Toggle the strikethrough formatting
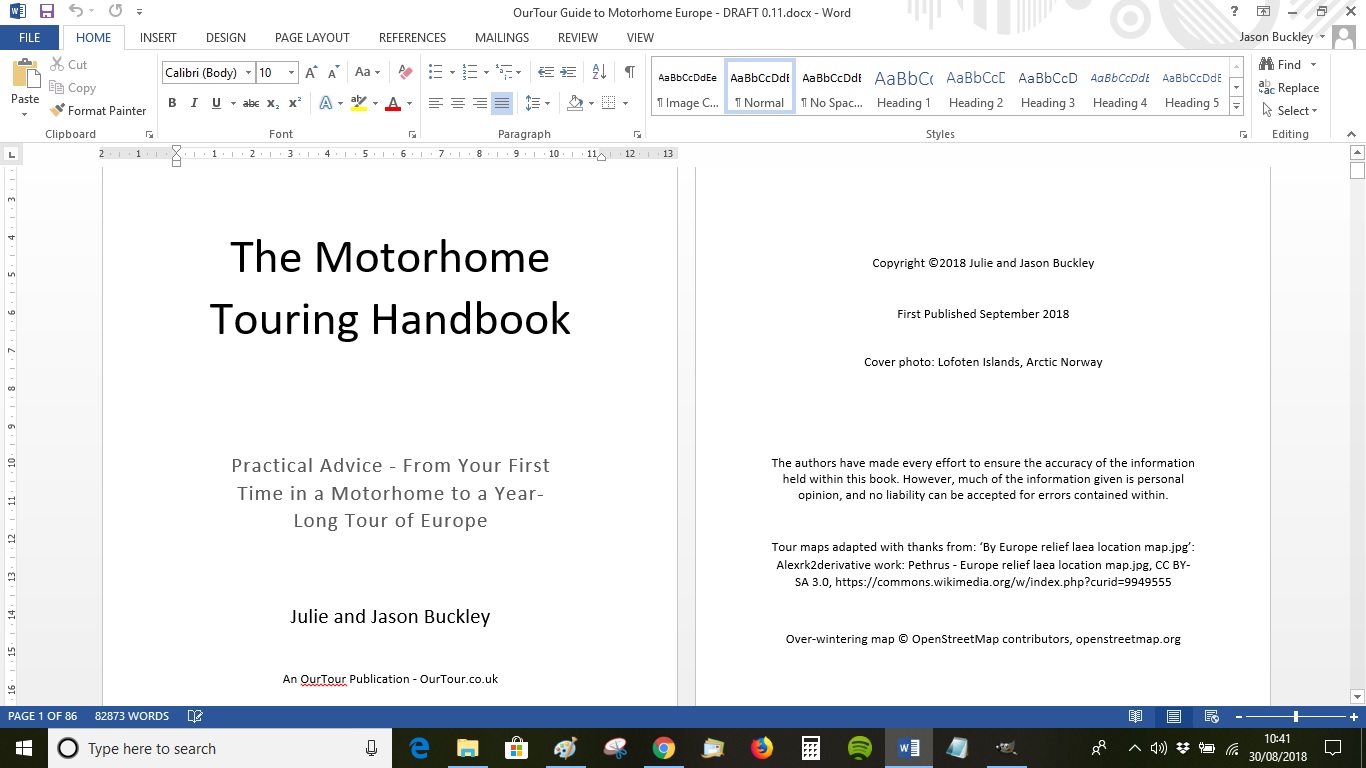Viewport: 1366px width, 768px height. (250, 103)
